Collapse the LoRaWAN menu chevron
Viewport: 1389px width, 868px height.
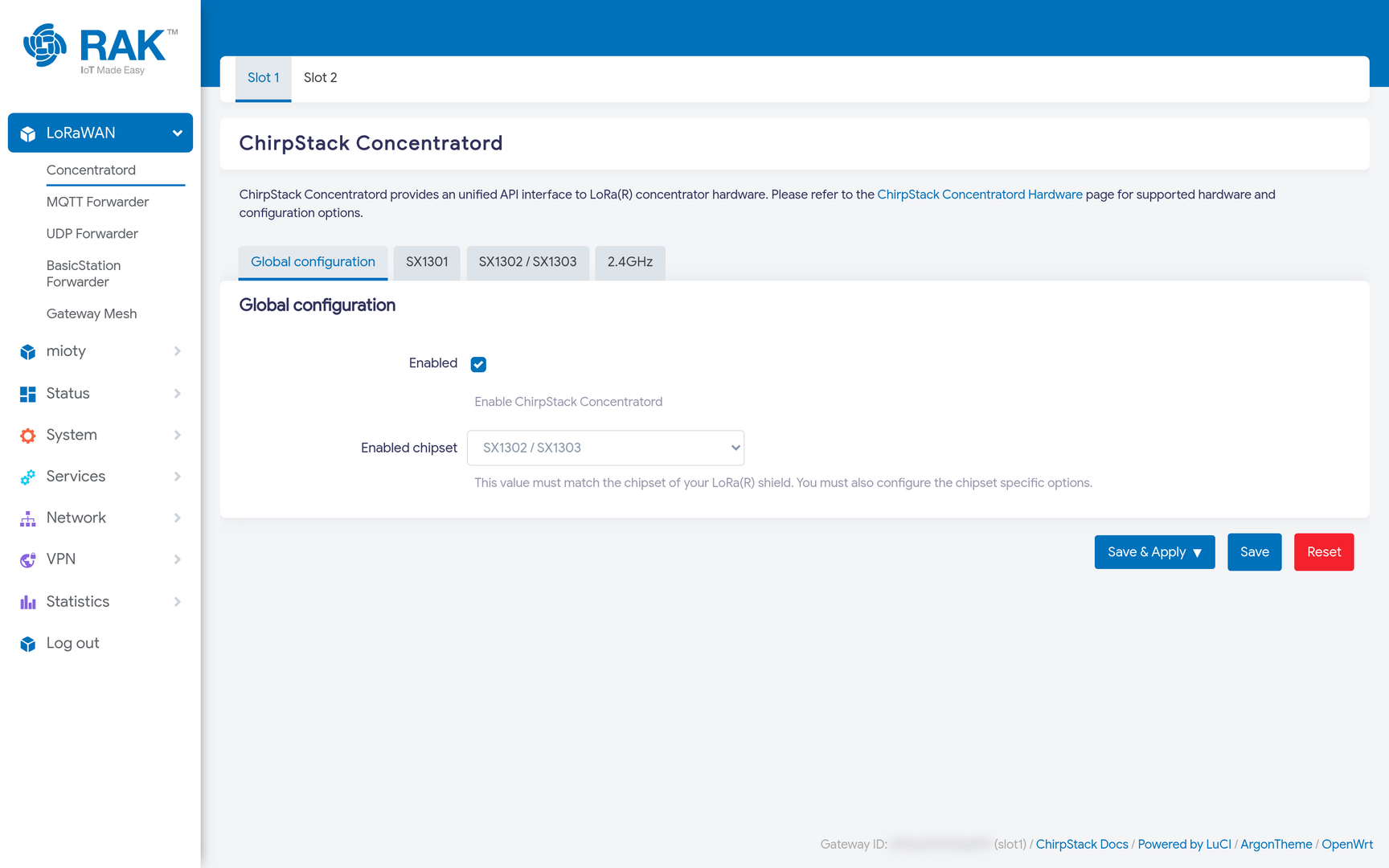[x=177, y=133]
